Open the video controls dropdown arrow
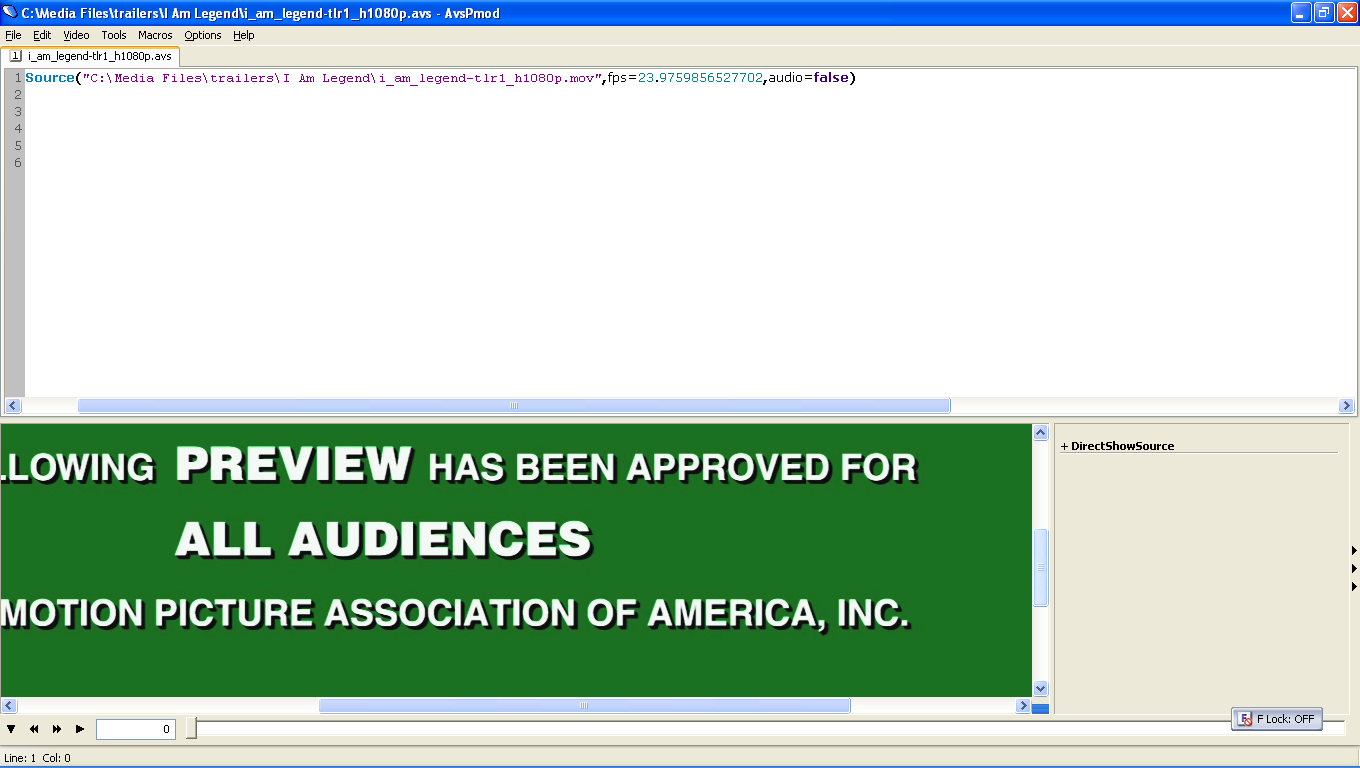Viewport: 1360px width, 768px height. pyautogui.click(x=11, y=729)
